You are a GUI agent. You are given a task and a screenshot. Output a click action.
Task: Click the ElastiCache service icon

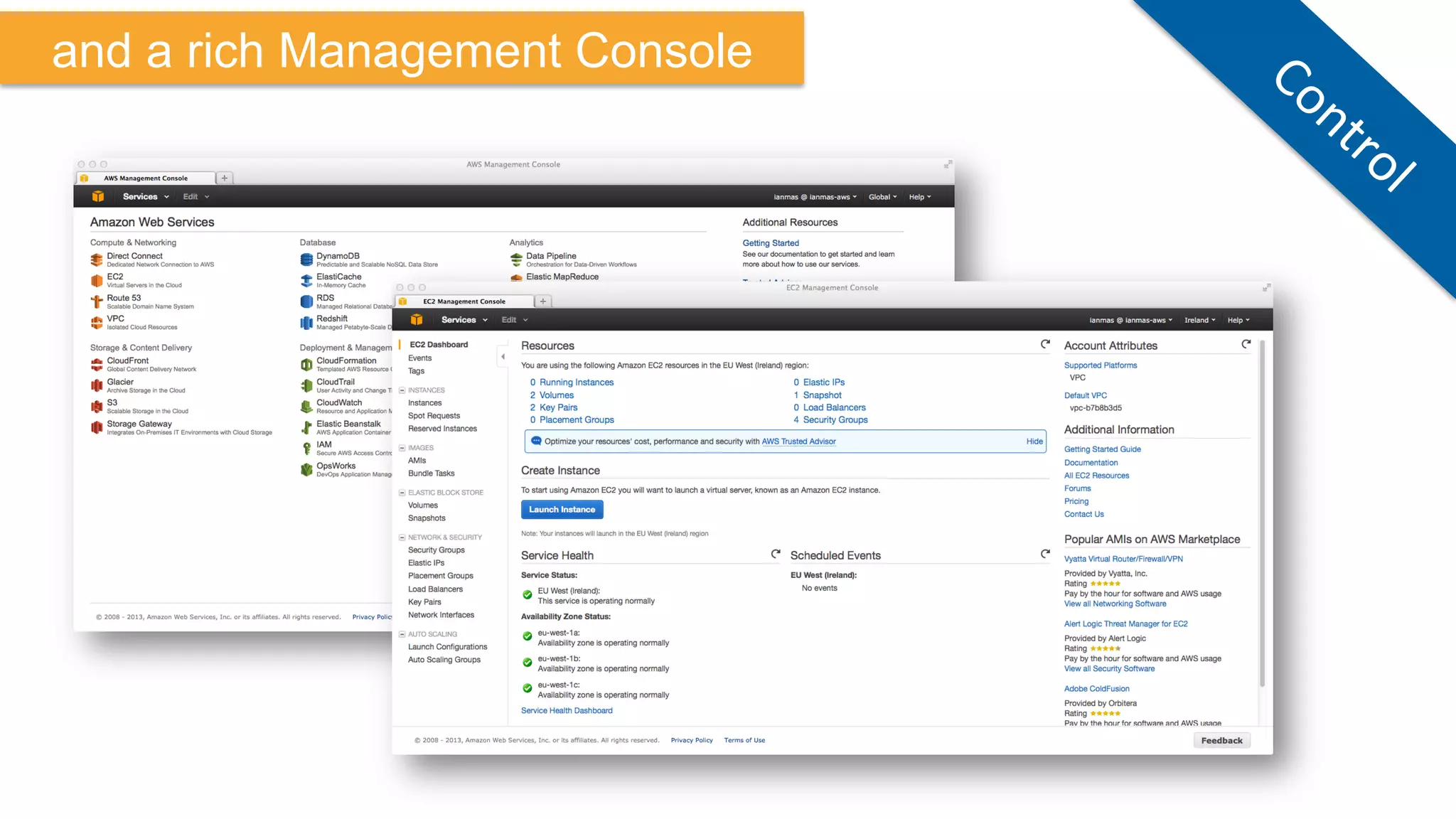coord(306,281)
